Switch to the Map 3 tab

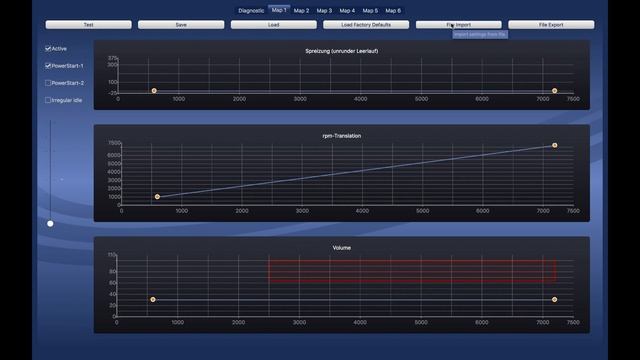pyautogui.click(x=324, y=11)
